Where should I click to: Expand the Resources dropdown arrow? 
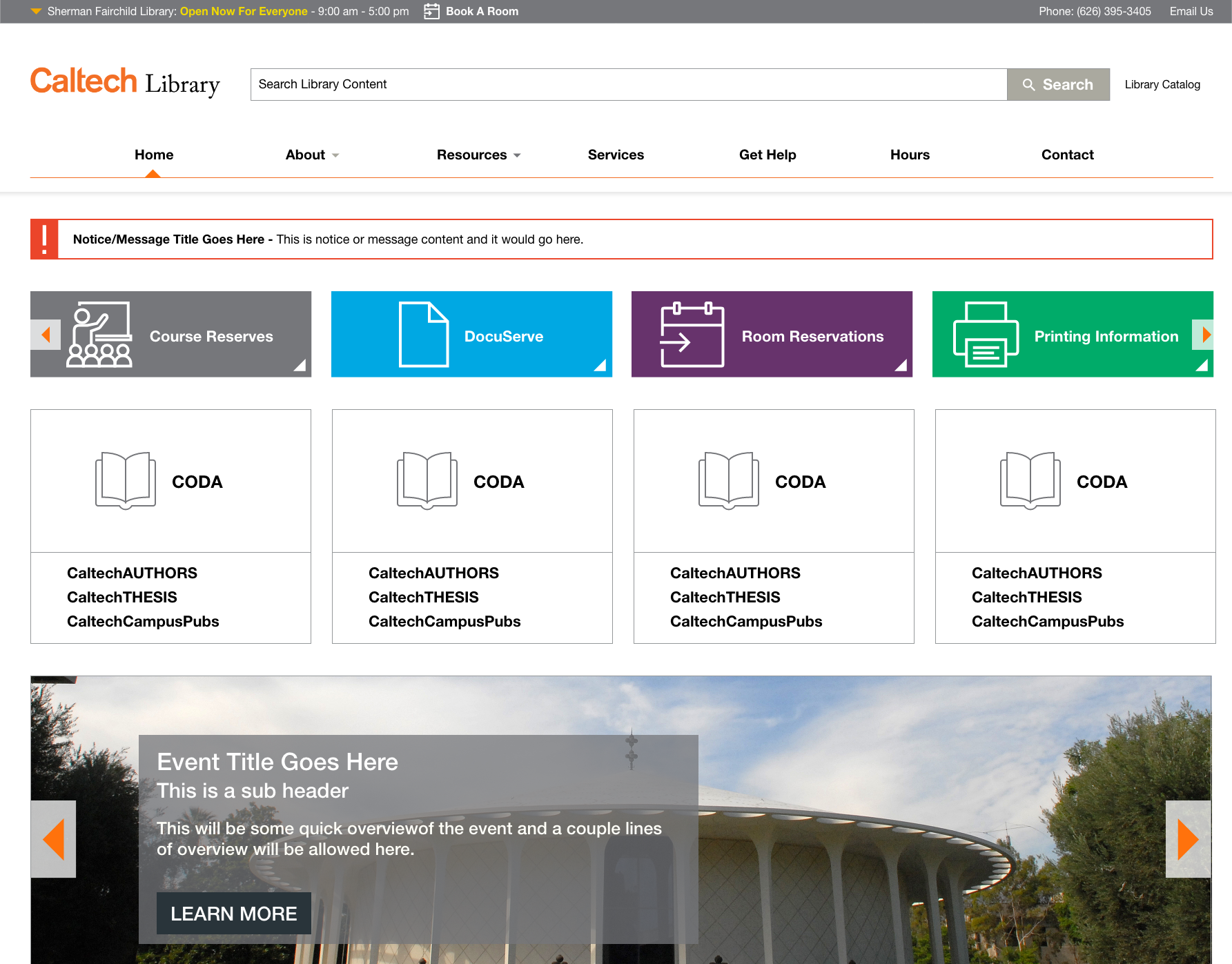[x=517, y=155]
